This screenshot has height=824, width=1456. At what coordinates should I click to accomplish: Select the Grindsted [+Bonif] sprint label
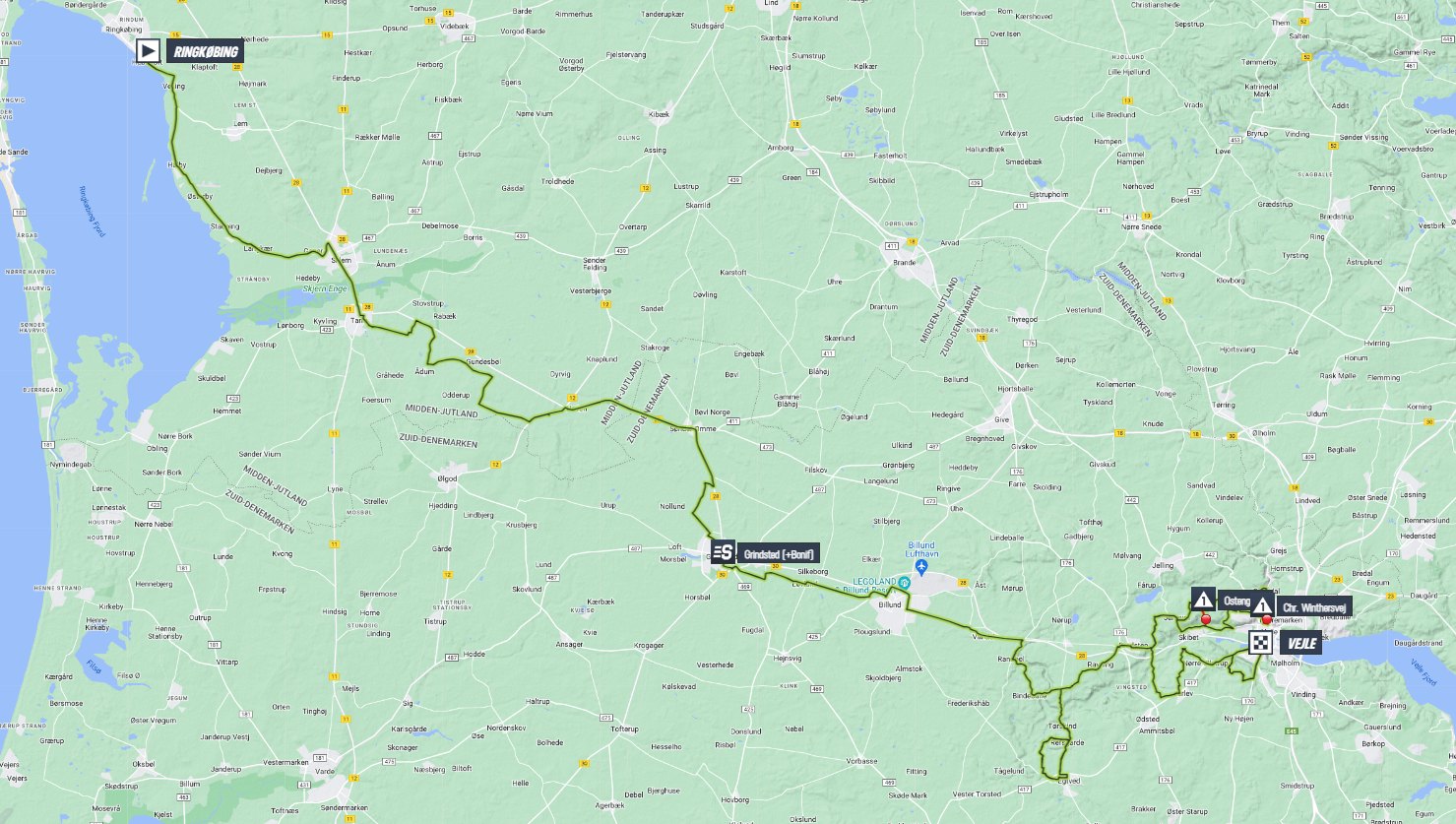[x=779, y=554]
